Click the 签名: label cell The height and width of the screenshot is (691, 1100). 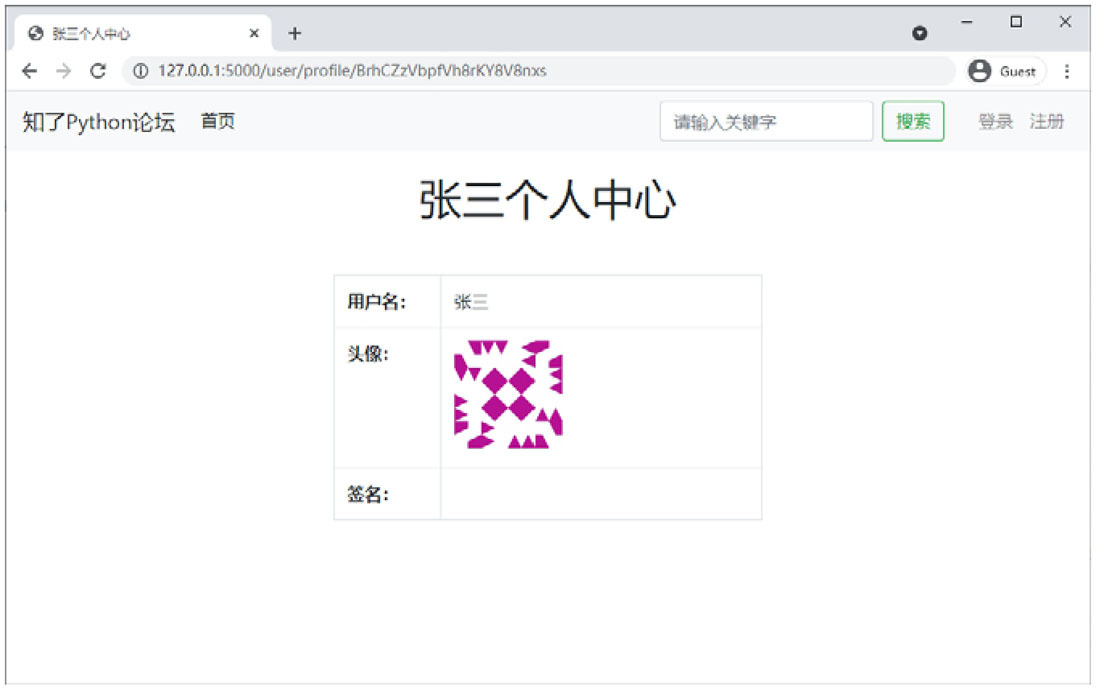pos(387,494)
